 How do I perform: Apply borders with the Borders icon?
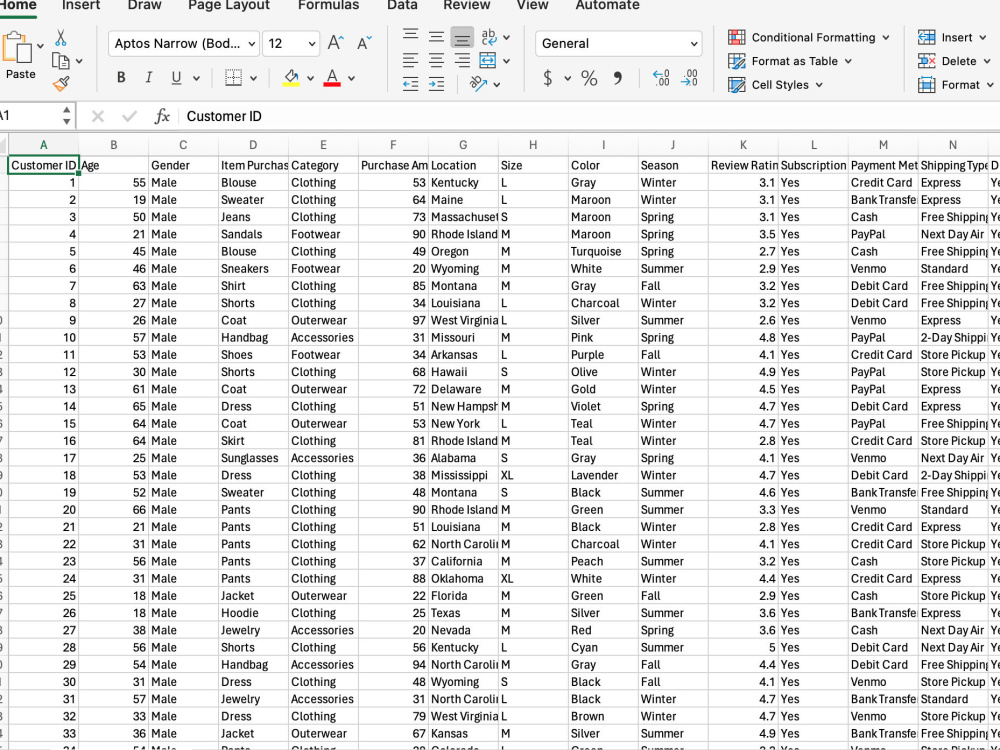pos(233,78)
